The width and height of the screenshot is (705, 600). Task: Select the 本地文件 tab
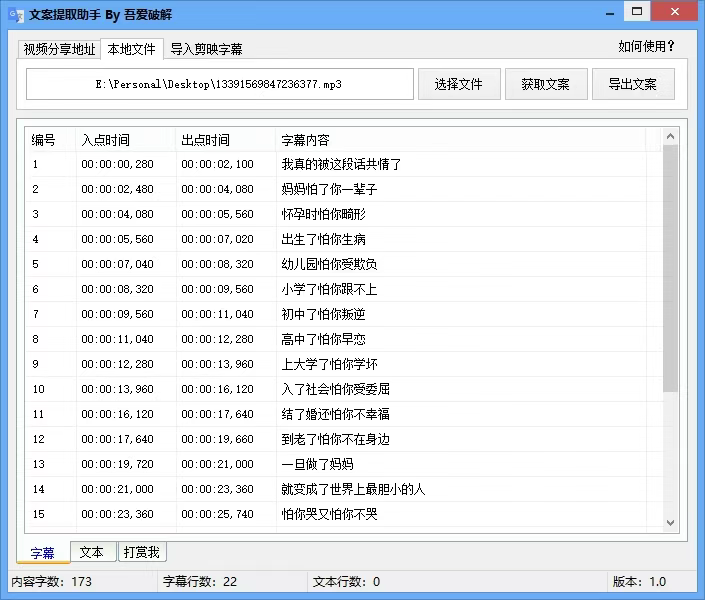(130, 49)
